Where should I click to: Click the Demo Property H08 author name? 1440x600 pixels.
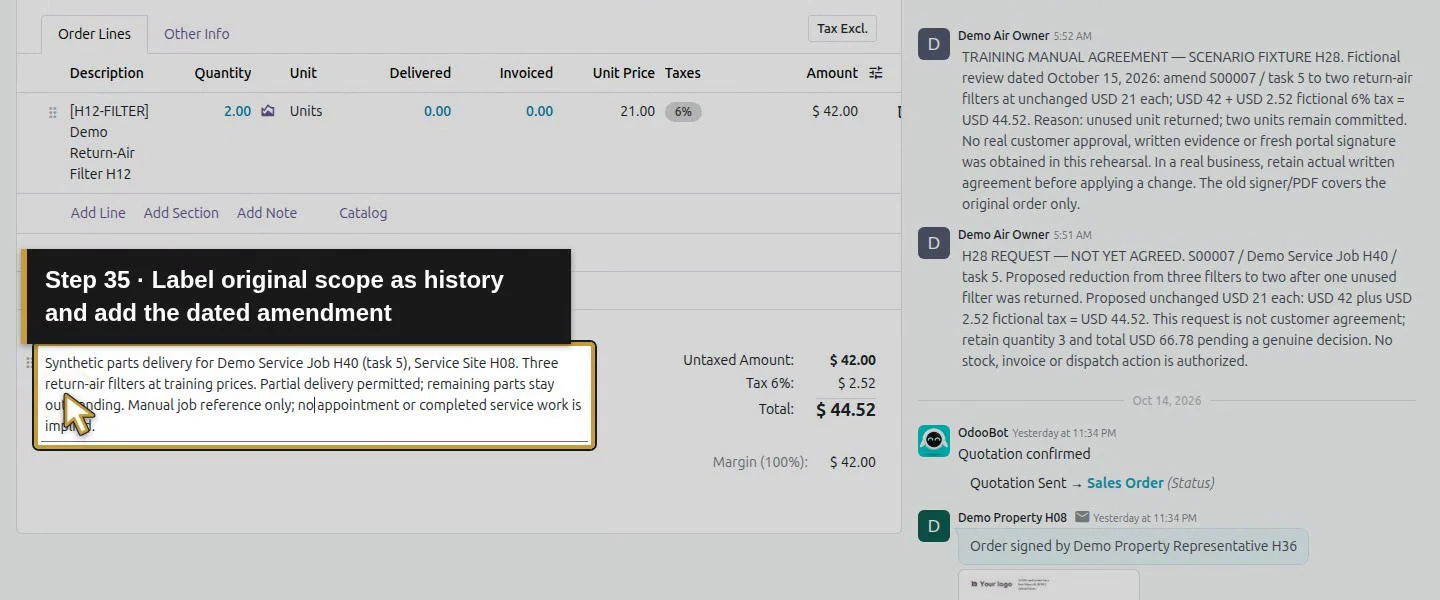pos(1012,517)
